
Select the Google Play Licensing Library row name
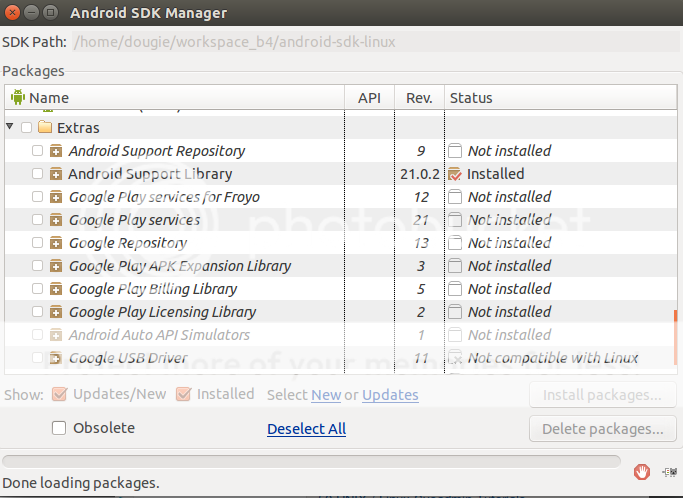(162, 312)
